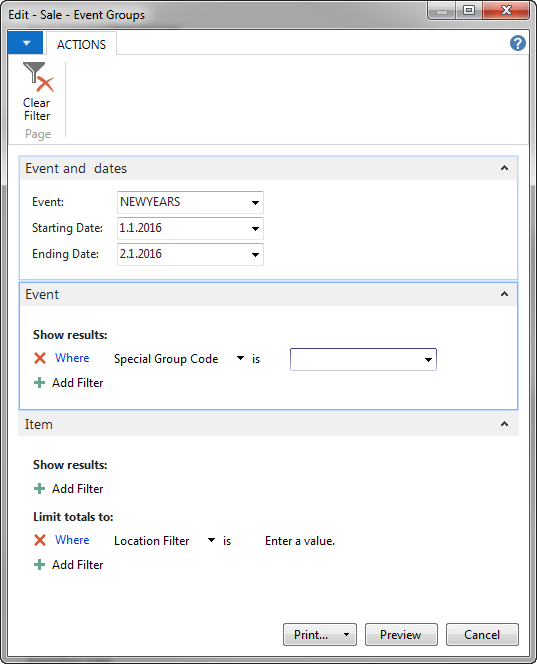Image resolution: width=537 pixels, height=664 pixels.
Task: Click the green plus under Item Show results
Action: pos(39,489)
